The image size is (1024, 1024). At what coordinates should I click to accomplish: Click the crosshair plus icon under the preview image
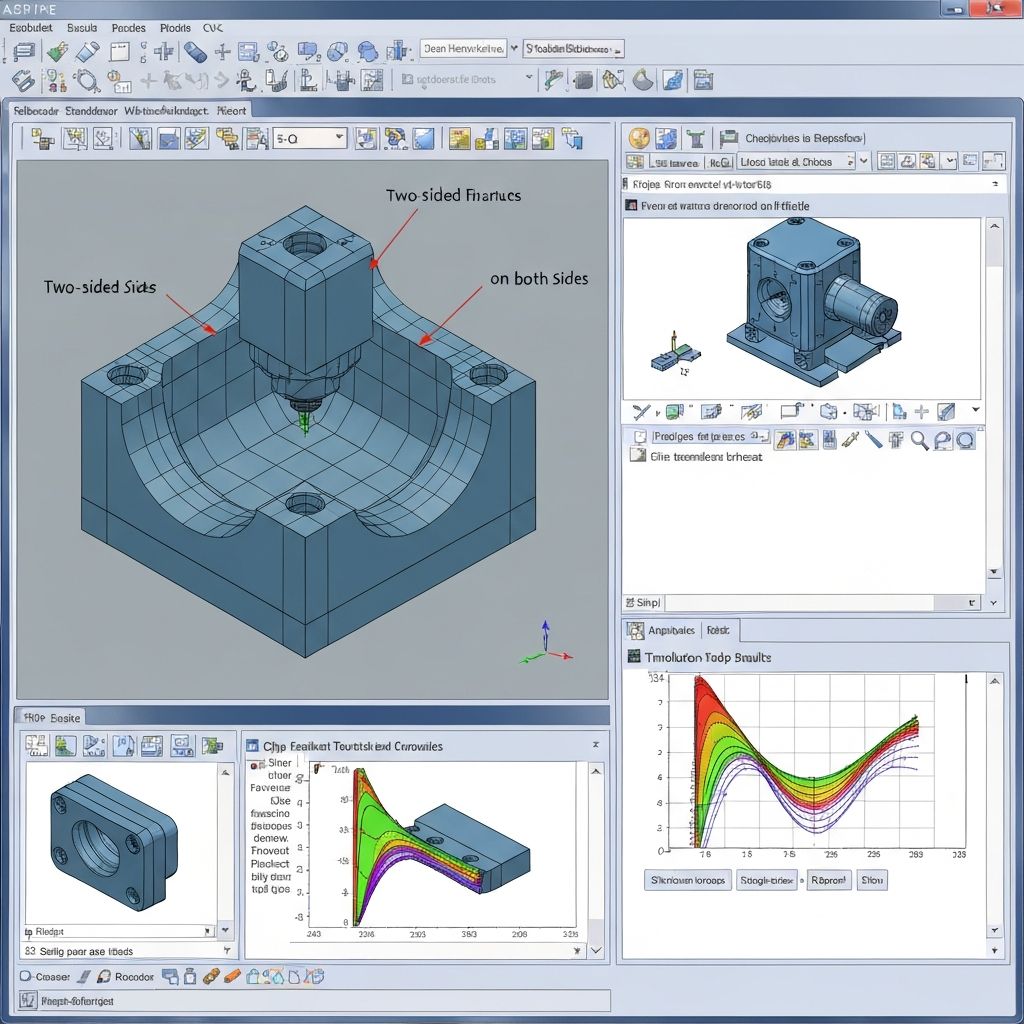[921, 411]
